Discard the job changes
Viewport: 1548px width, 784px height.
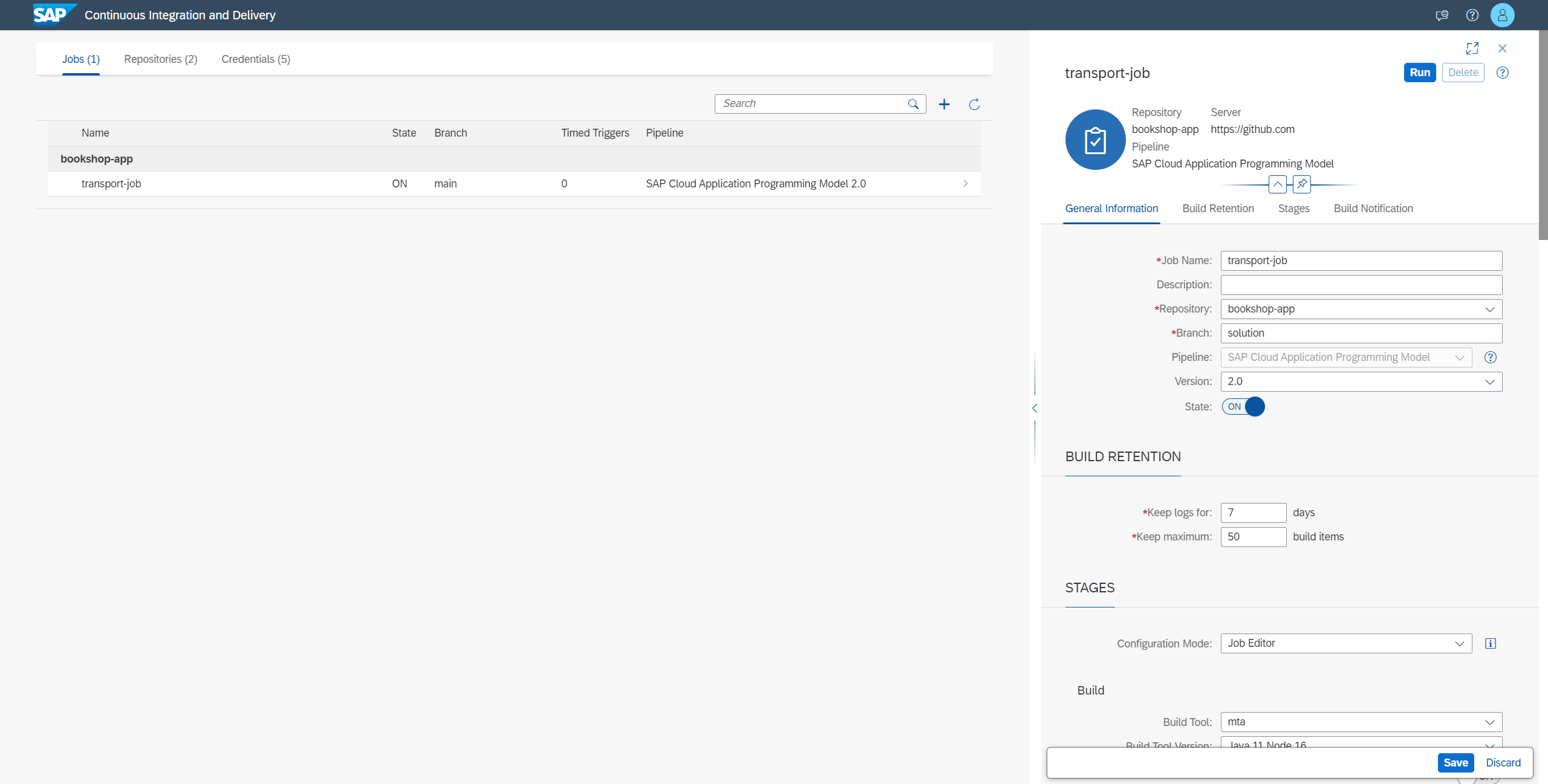click(1503, 763)
